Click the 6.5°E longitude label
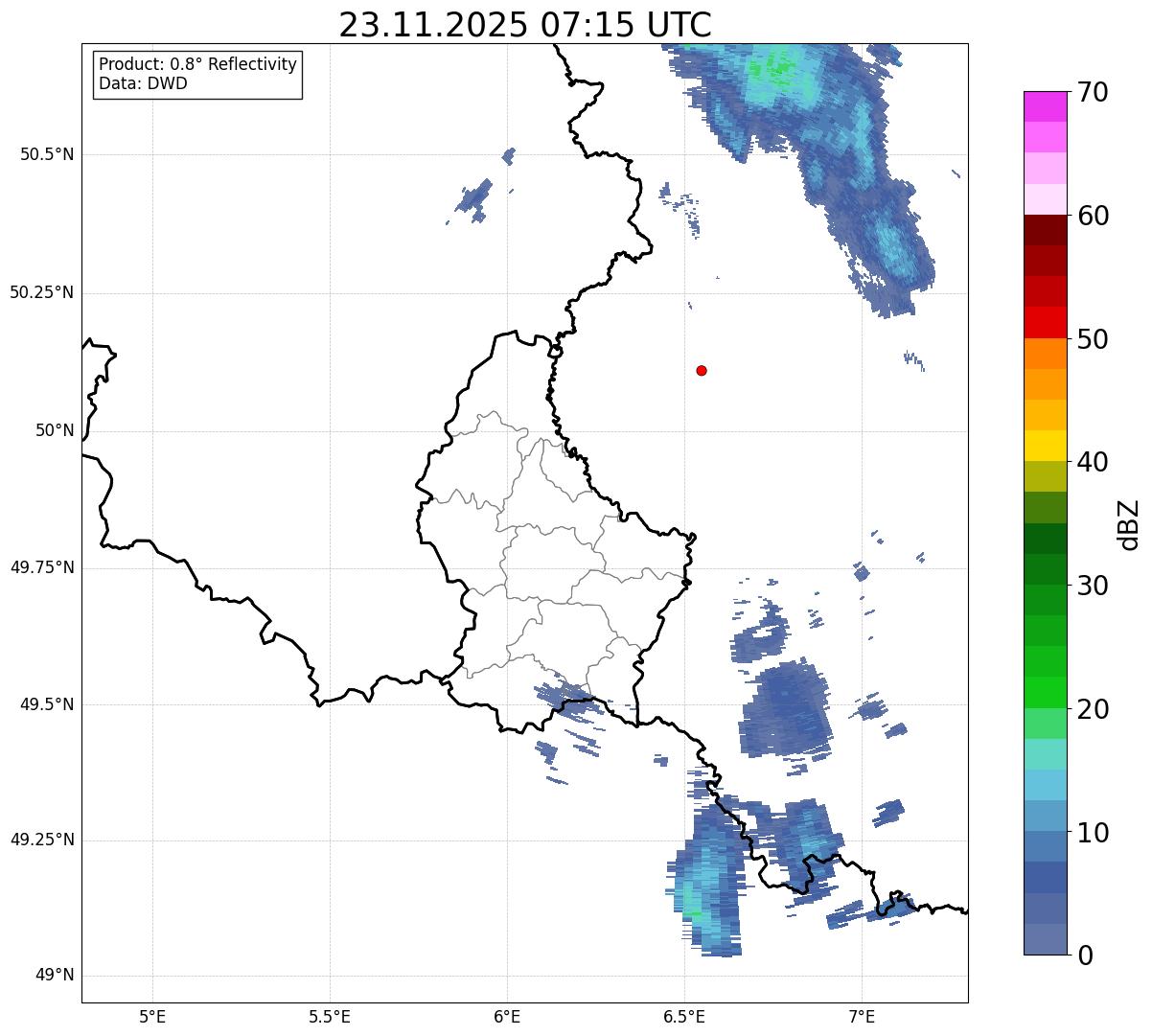Screen dimensions: 1152x1036 [x=684, y=1016]
